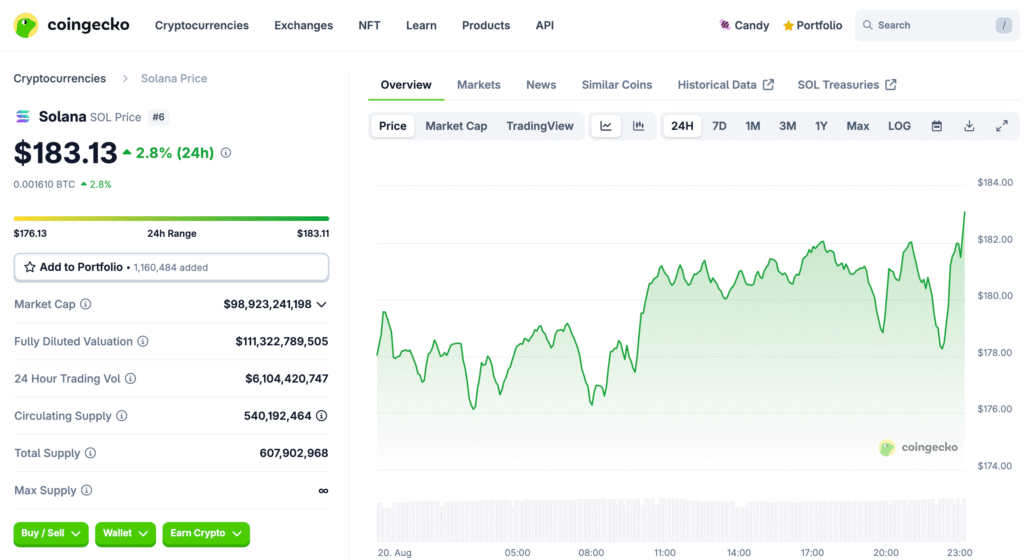Image resolution: width=1024 pixels, height=560 pixels.
Task: Click the $6,104,420,747 trading volume value
Action: (287, 379)
